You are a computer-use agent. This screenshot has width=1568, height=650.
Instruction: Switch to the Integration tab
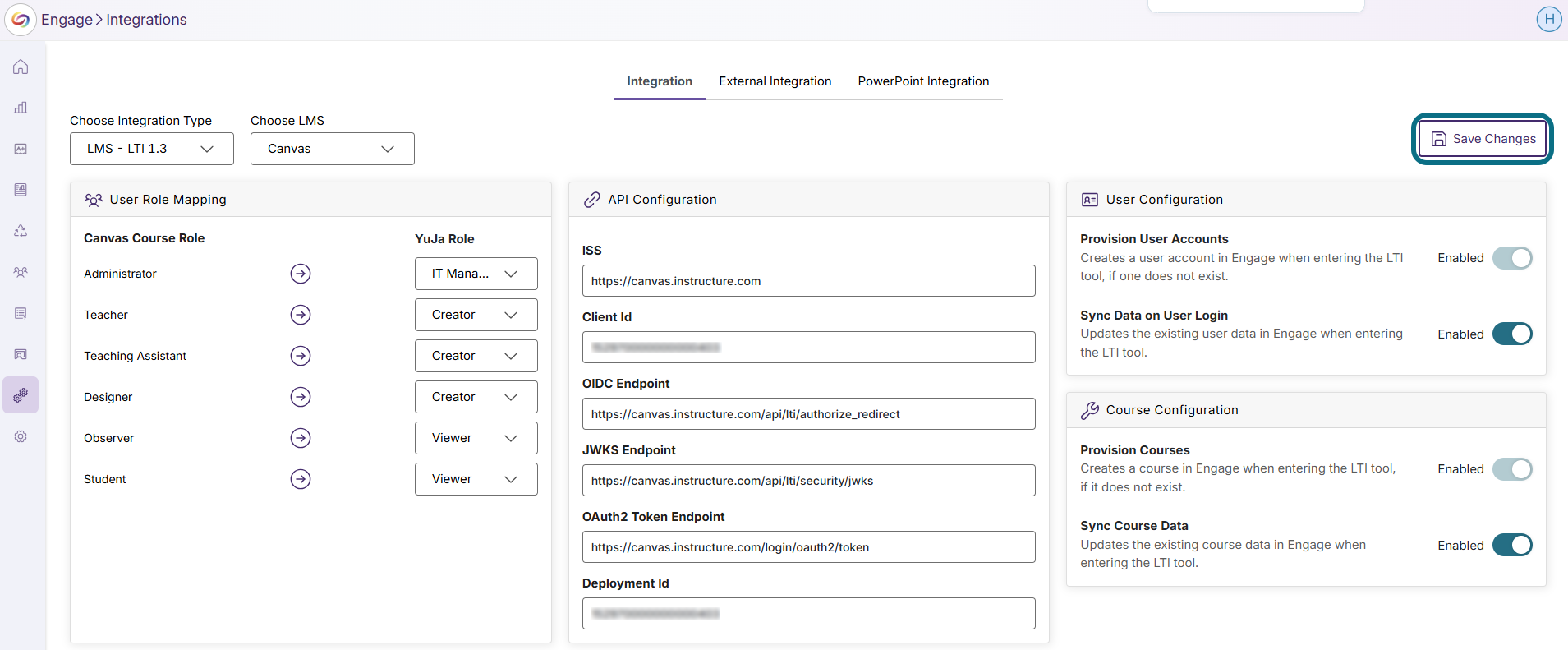pyautogui.click(x=660, y=81)
